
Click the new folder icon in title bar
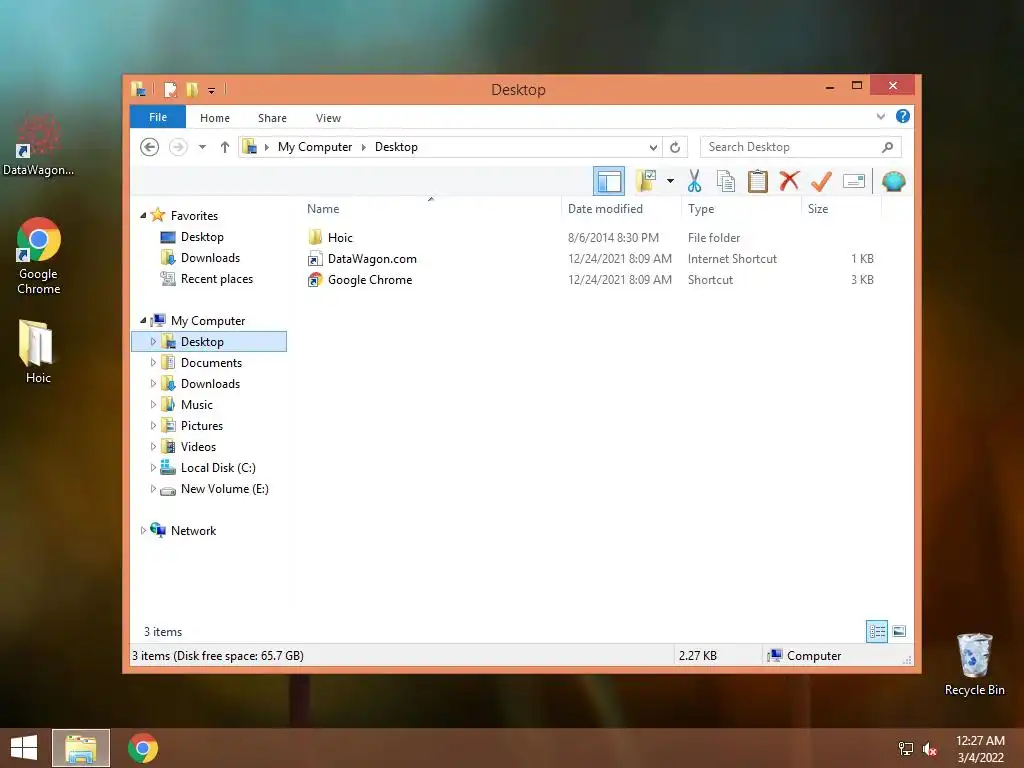tap(192, 89)
